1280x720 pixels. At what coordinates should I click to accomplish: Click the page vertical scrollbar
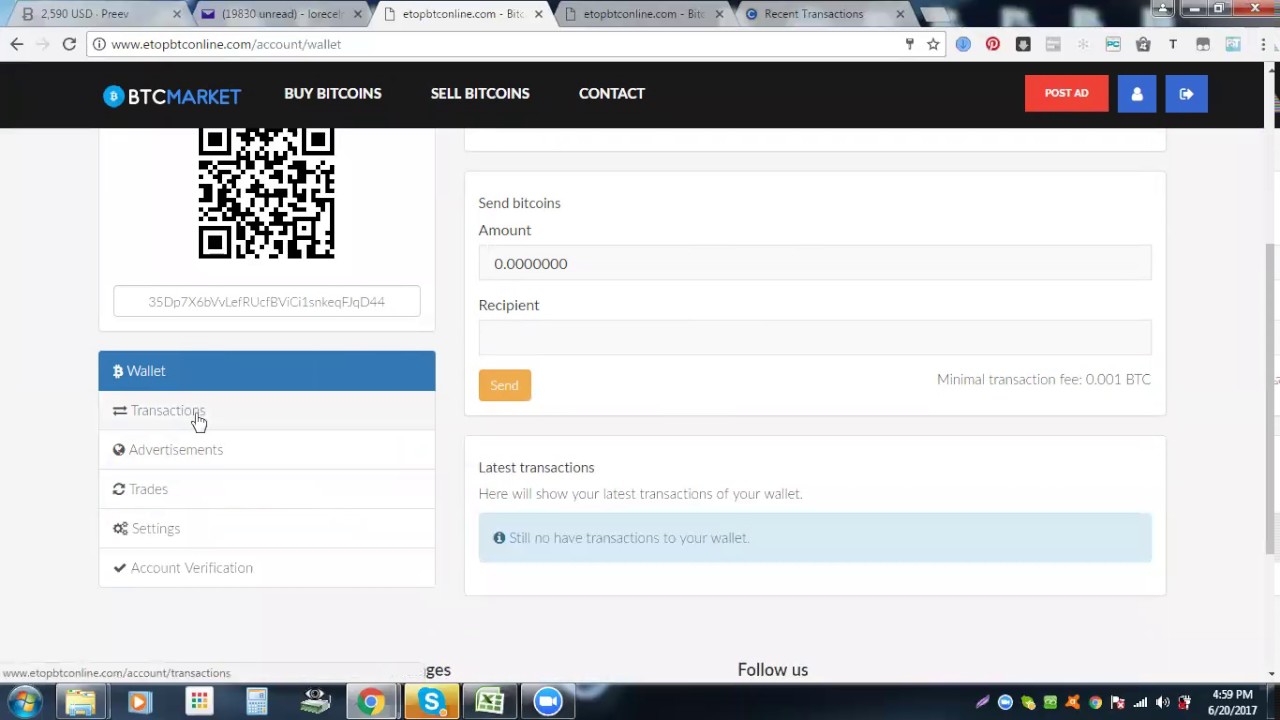pyautogui.click(x=1272, y=397)
